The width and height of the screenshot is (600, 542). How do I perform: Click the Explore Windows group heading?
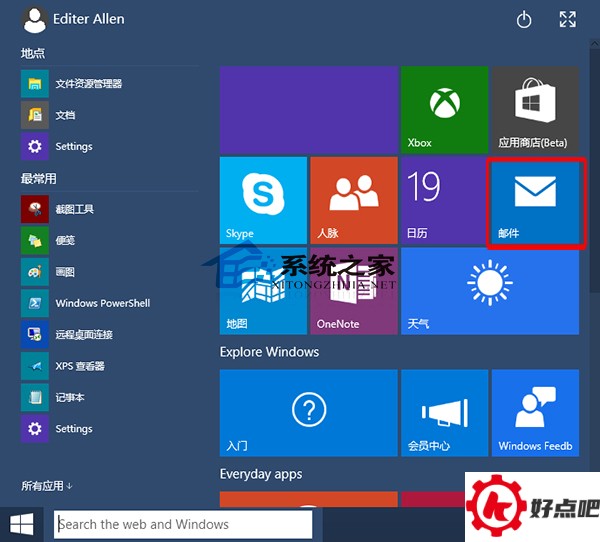coord(269,352)
